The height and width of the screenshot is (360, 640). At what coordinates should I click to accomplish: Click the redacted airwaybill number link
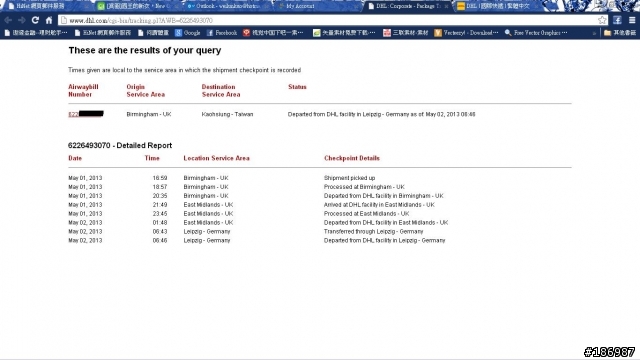point(86,114)
